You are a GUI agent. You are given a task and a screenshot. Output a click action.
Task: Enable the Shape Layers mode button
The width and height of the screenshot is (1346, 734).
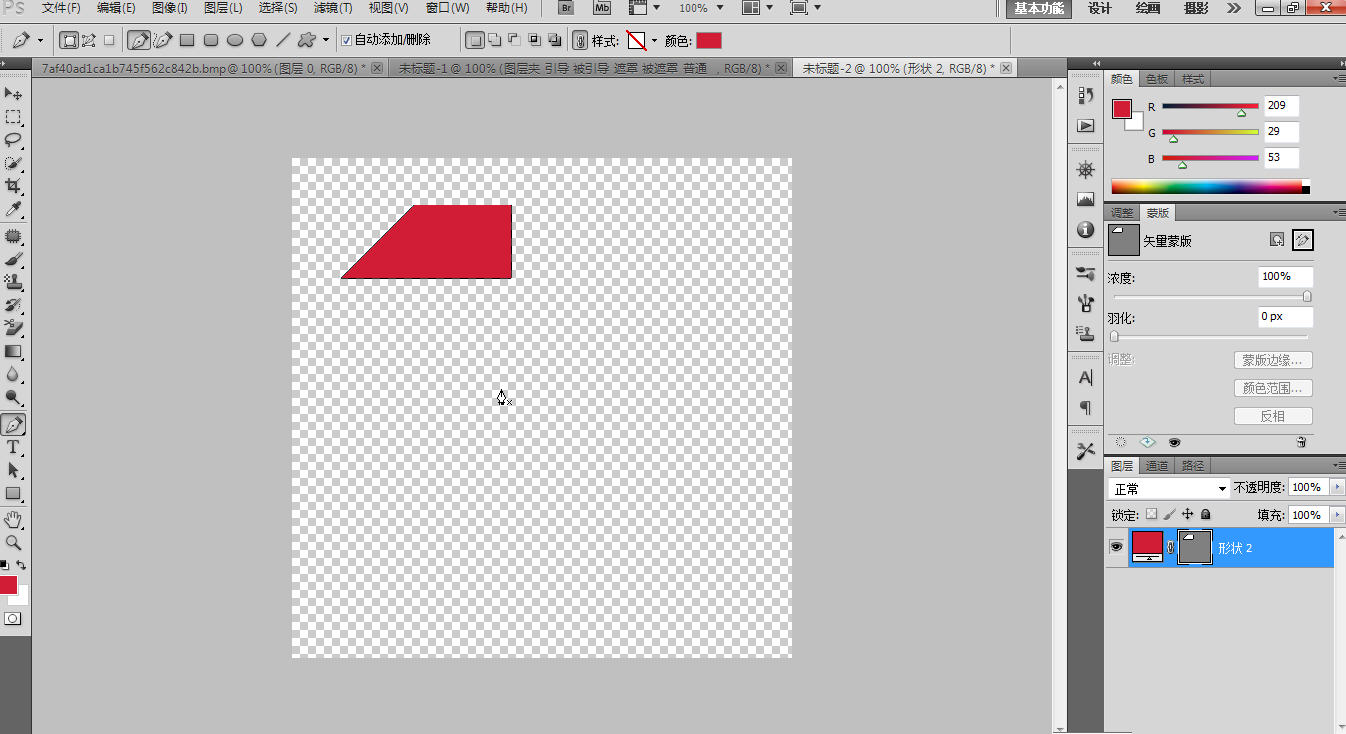click(69, 41)
